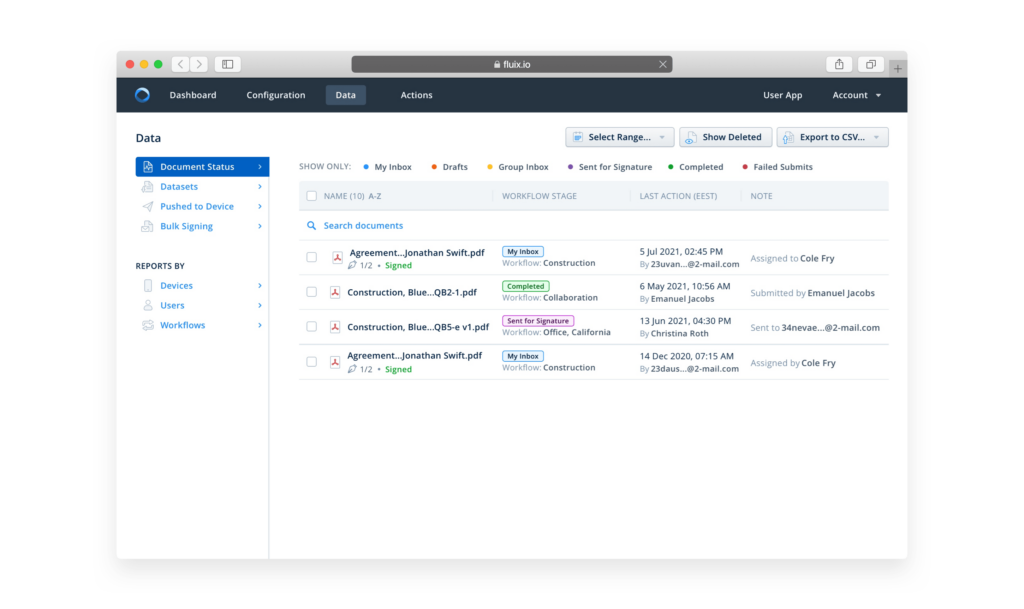Click the Pushed to Device paper-plane icon
The height and width of the screenshot is (609, 1024).
click(150, 206)
